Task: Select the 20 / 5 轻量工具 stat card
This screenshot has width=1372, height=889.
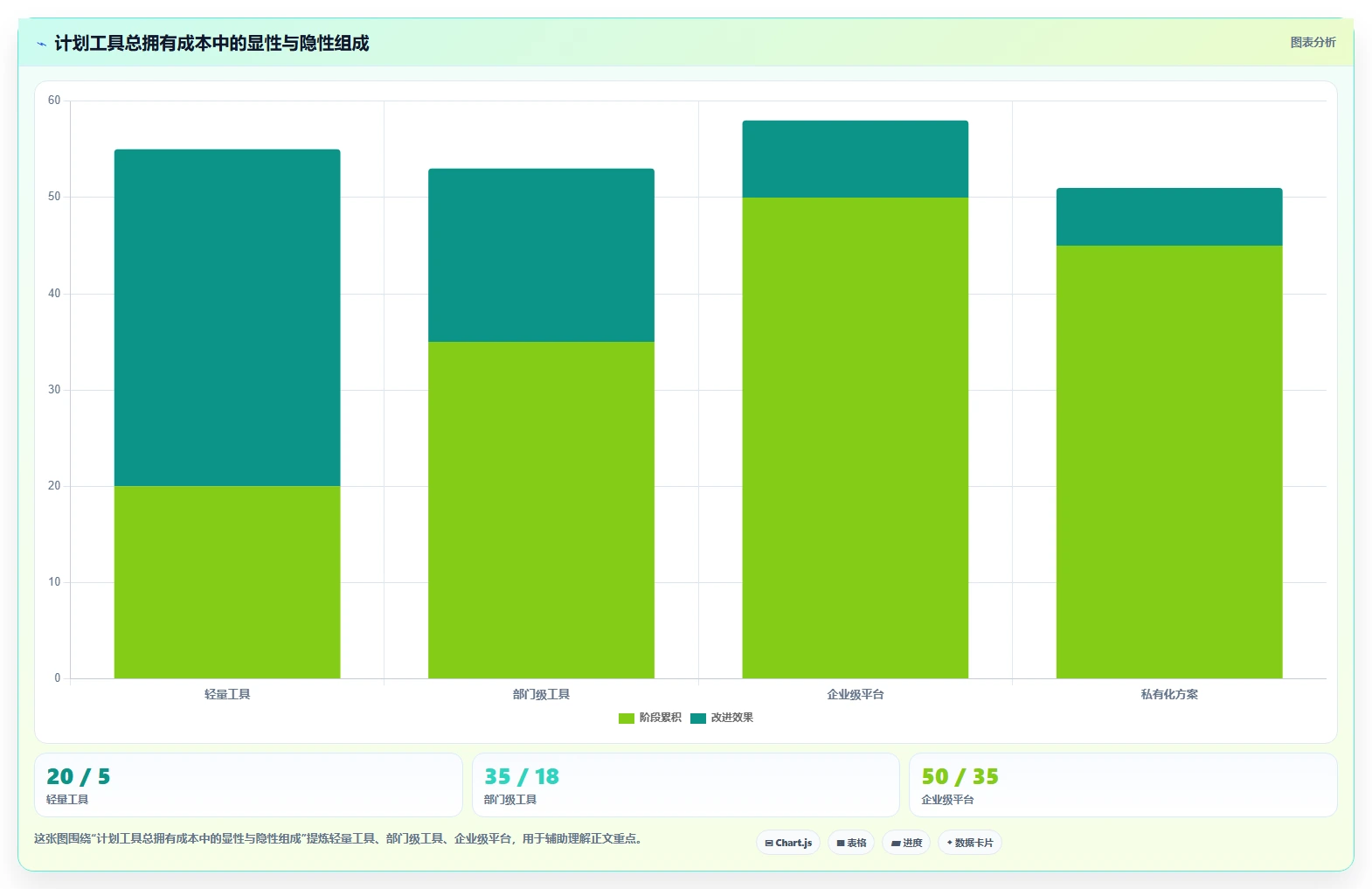Action: [248, 785]
